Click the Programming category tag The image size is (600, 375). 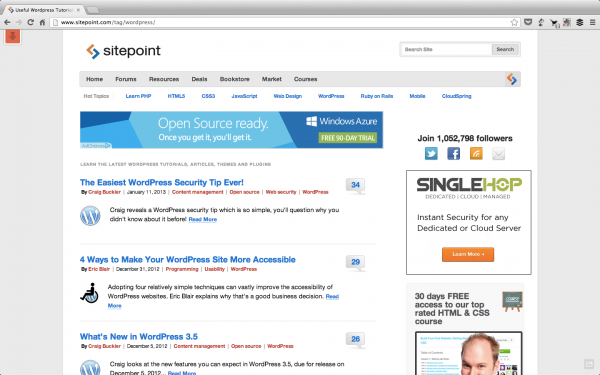pos(182,269)
